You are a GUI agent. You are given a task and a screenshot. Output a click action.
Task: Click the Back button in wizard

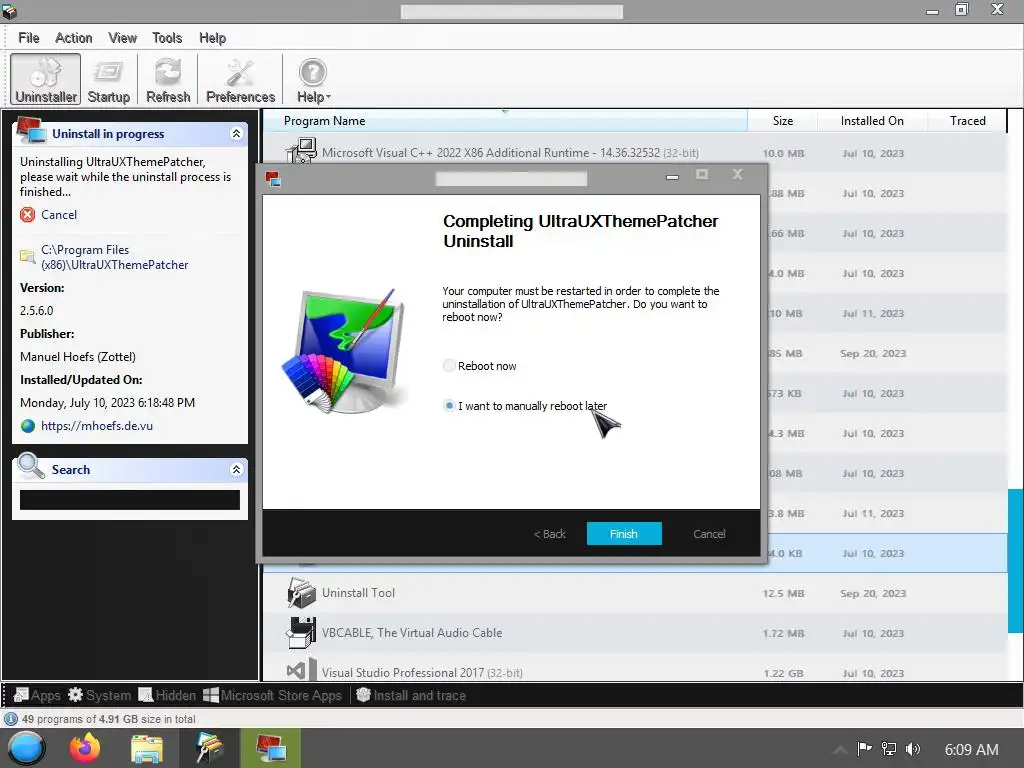550,534
